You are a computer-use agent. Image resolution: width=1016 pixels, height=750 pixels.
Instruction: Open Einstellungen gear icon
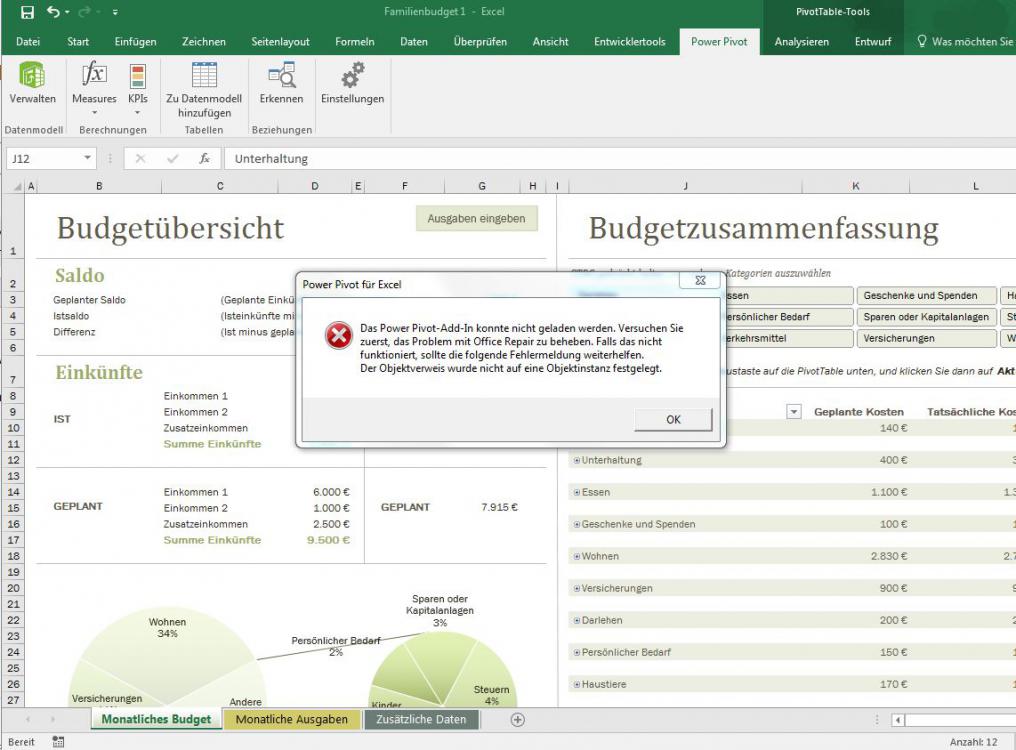click(x=352, y=76)
